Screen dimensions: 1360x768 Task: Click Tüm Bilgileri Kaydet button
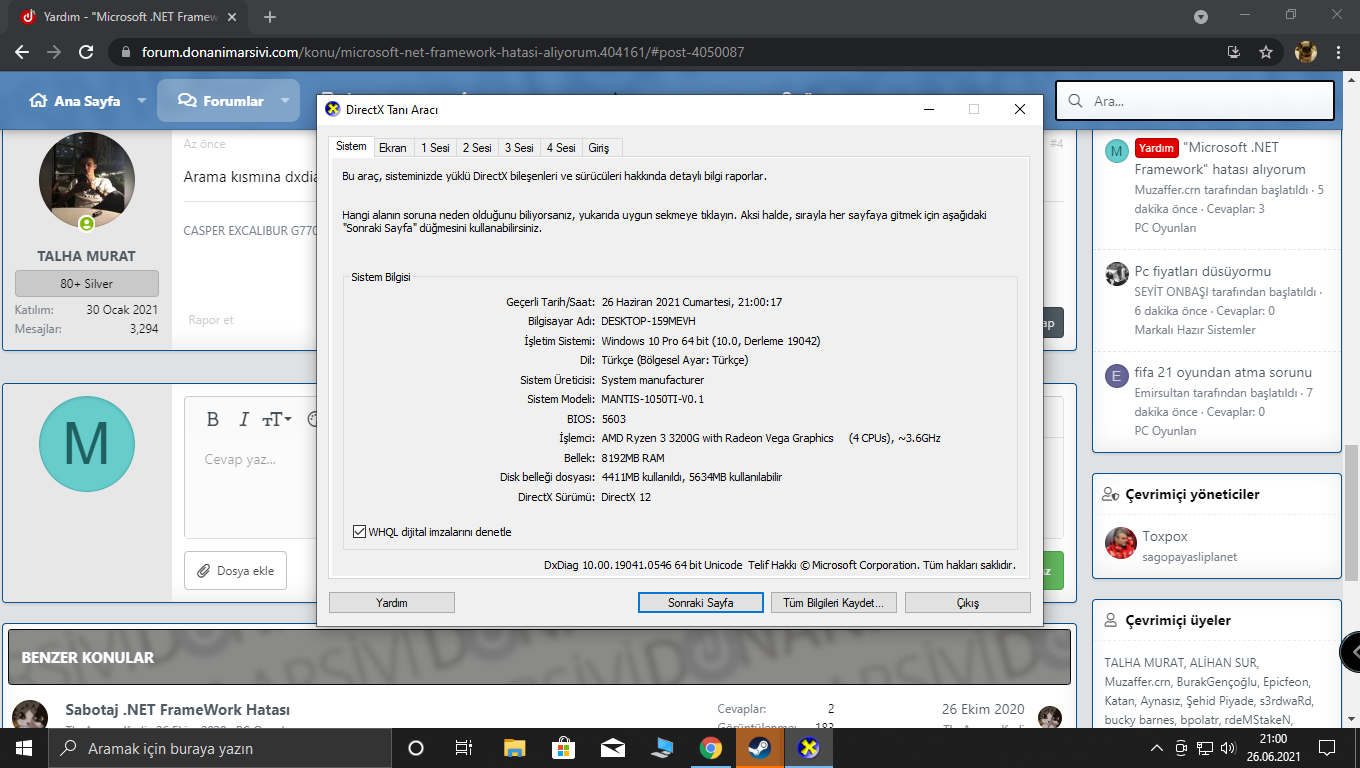coord(834,603)
